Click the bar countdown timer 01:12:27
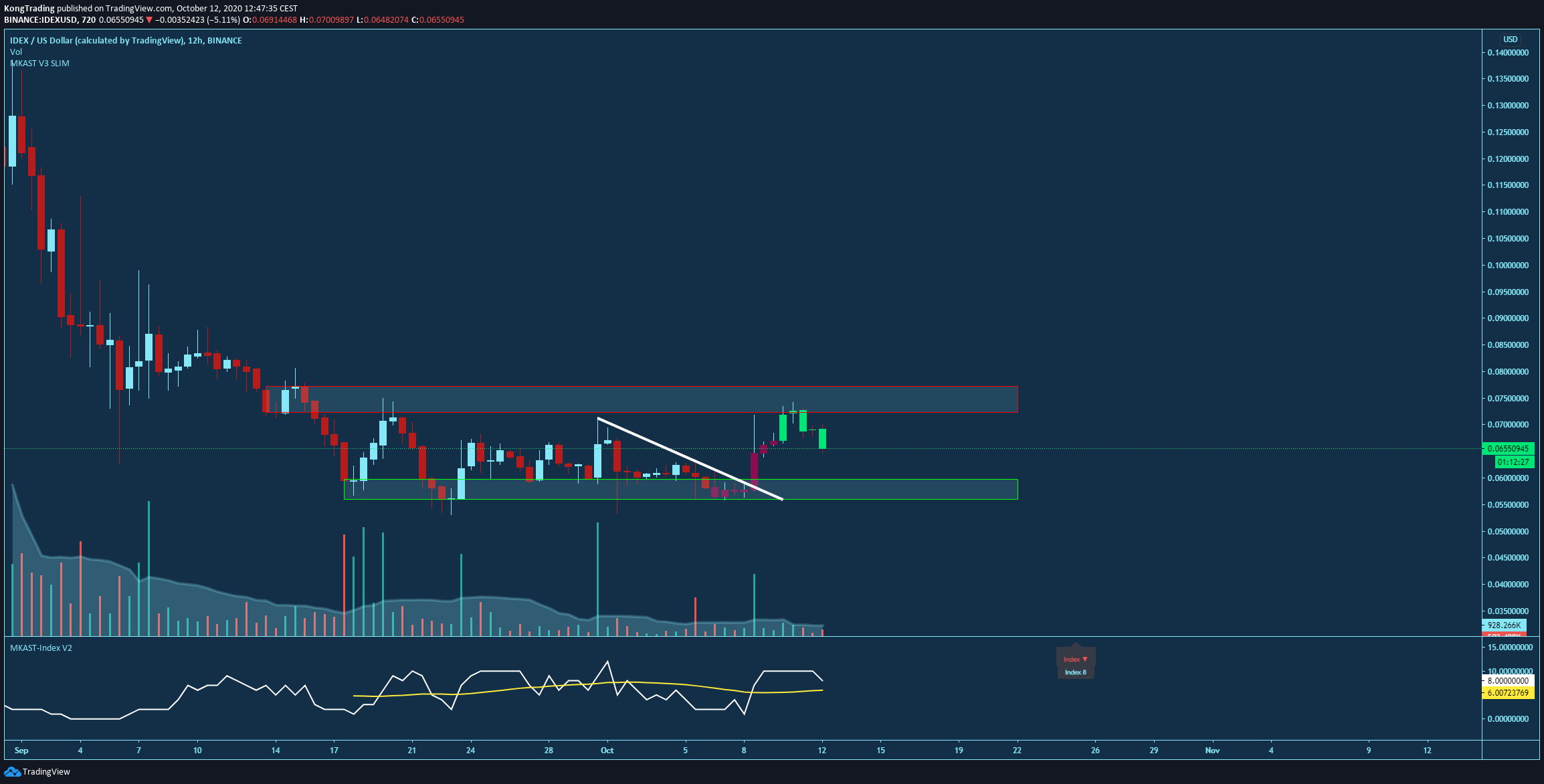This screenshot has height=784, width=1544. point(1514,462)
